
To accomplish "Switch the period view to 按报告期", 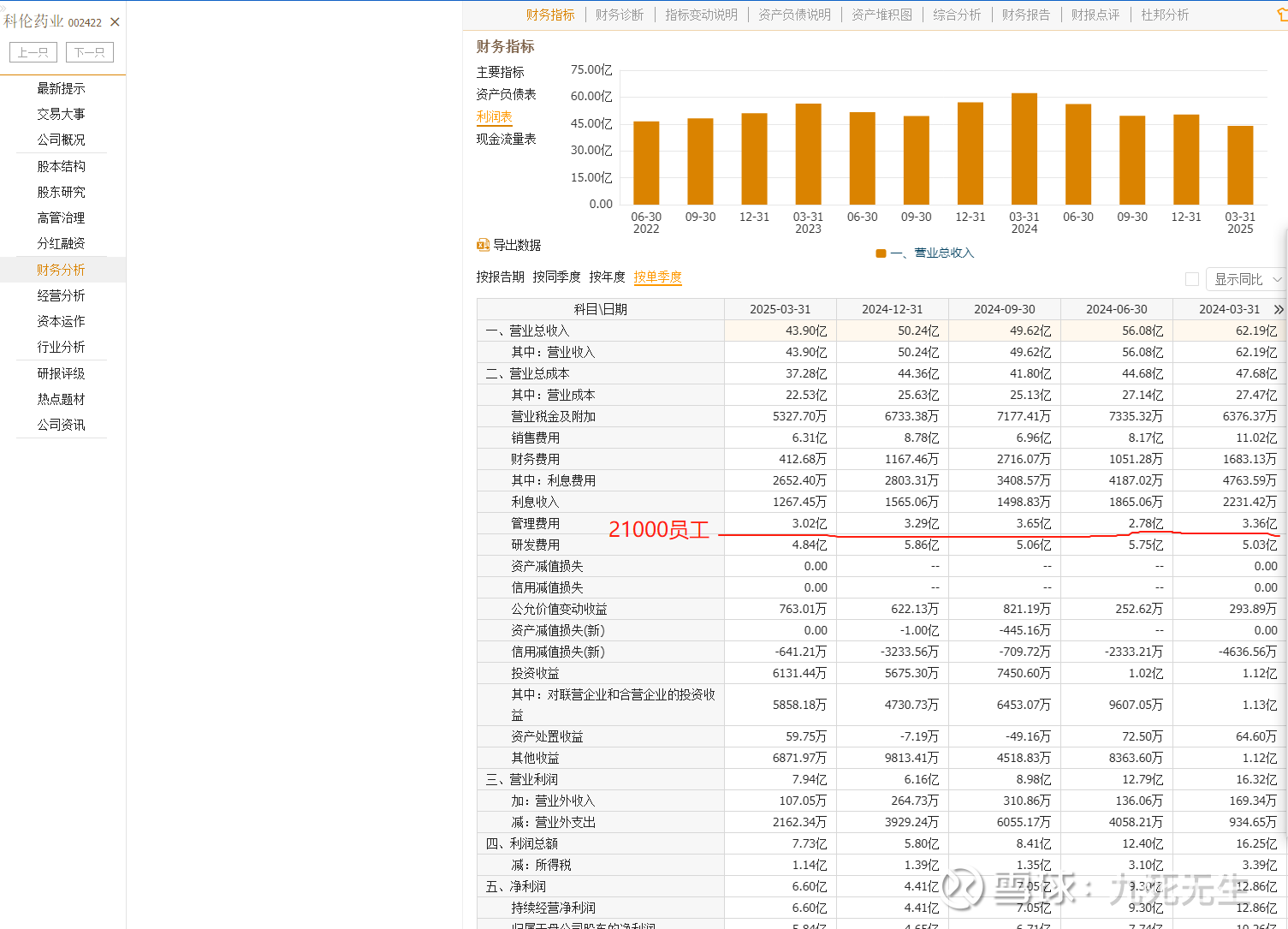I will (500, 277).
